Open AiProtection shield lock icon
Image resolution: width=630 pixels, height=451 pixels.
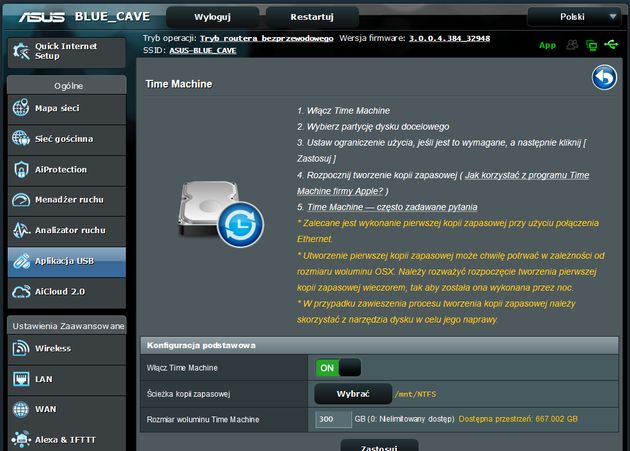(x=21, y=169)
